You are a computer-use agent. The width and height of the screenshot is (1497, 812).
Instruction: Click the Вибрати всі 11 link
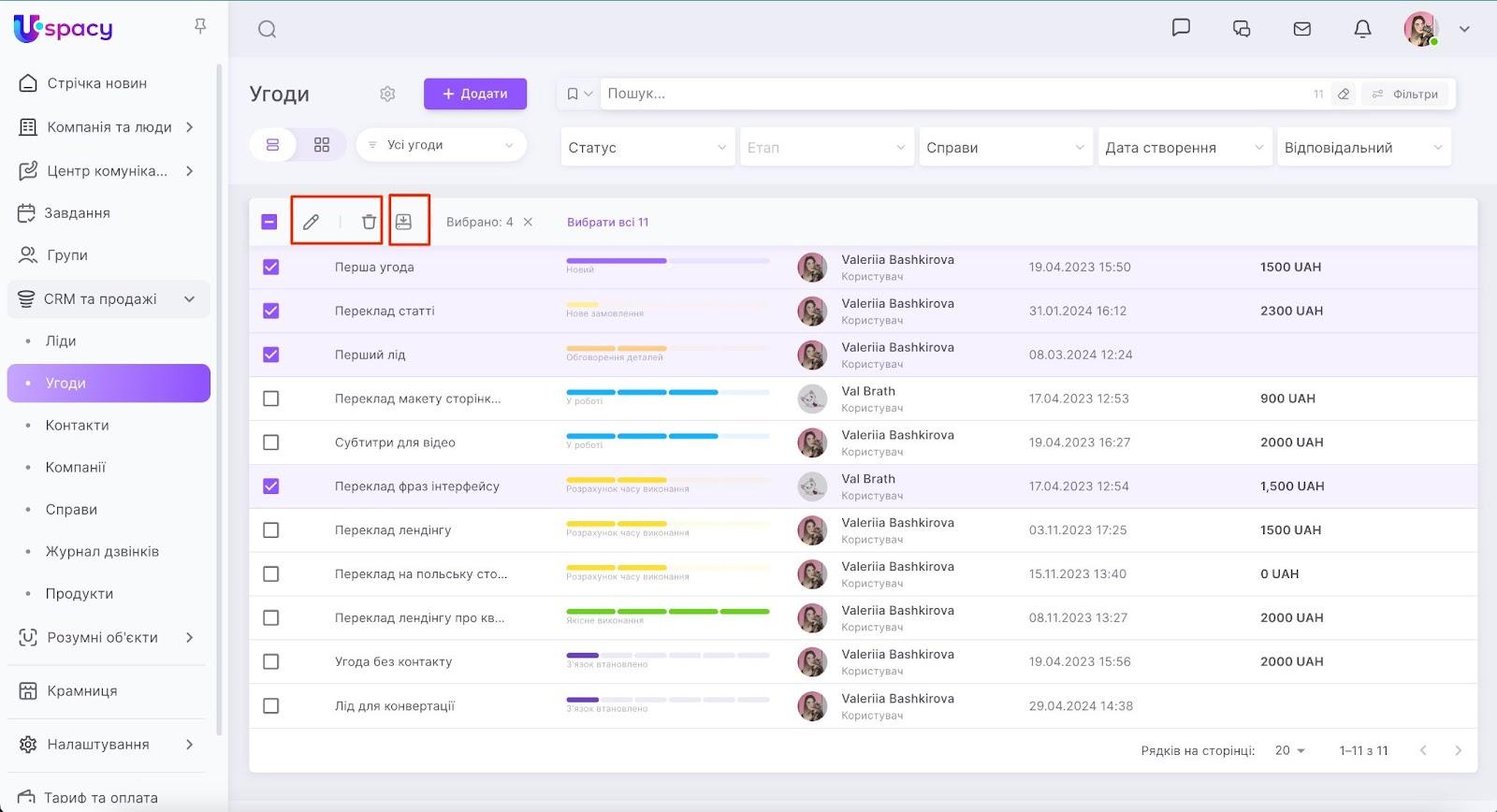[607, 222]
